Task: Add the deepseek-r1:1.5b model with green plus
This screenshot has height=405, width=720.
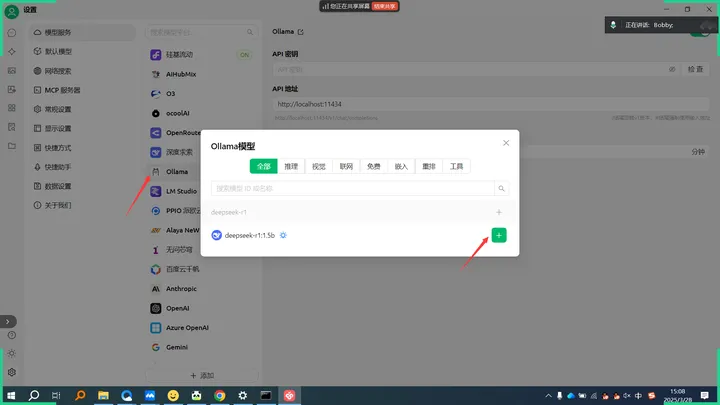Action: [x=499, y=235]
